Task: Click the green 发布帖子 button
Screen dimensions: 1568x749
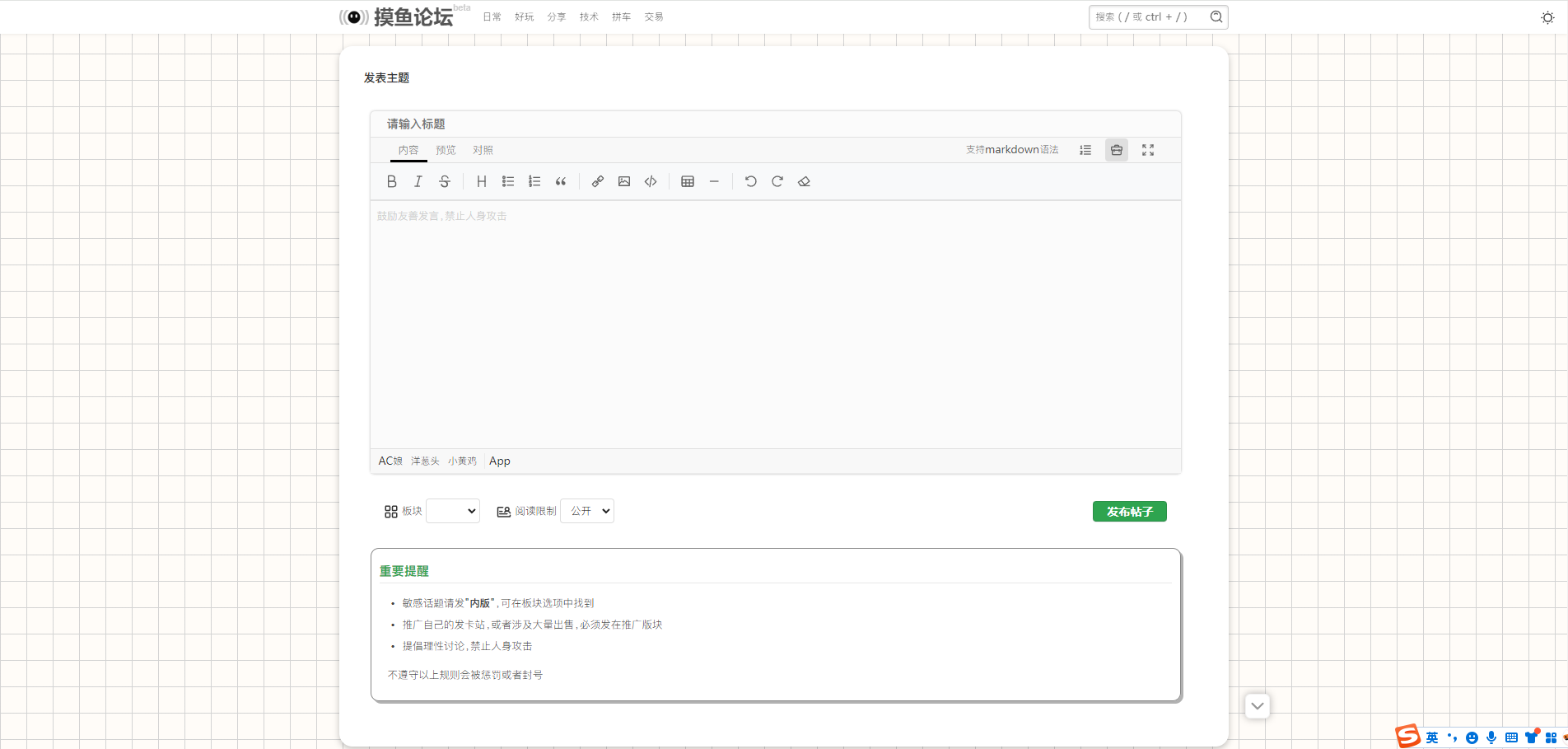Action: (x=1129, y=512)
